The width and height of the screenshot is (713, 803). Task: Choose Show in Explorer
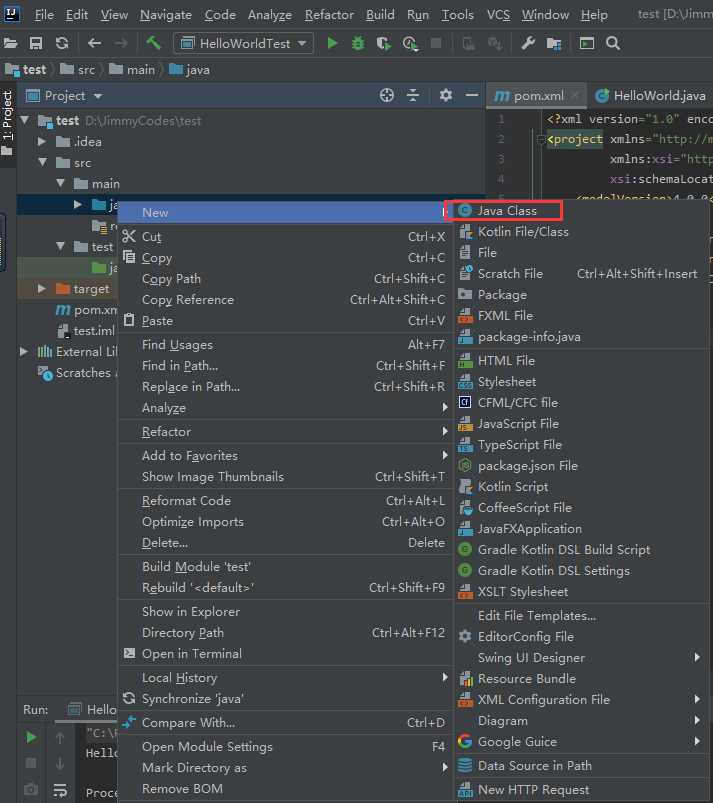(285, 612)
